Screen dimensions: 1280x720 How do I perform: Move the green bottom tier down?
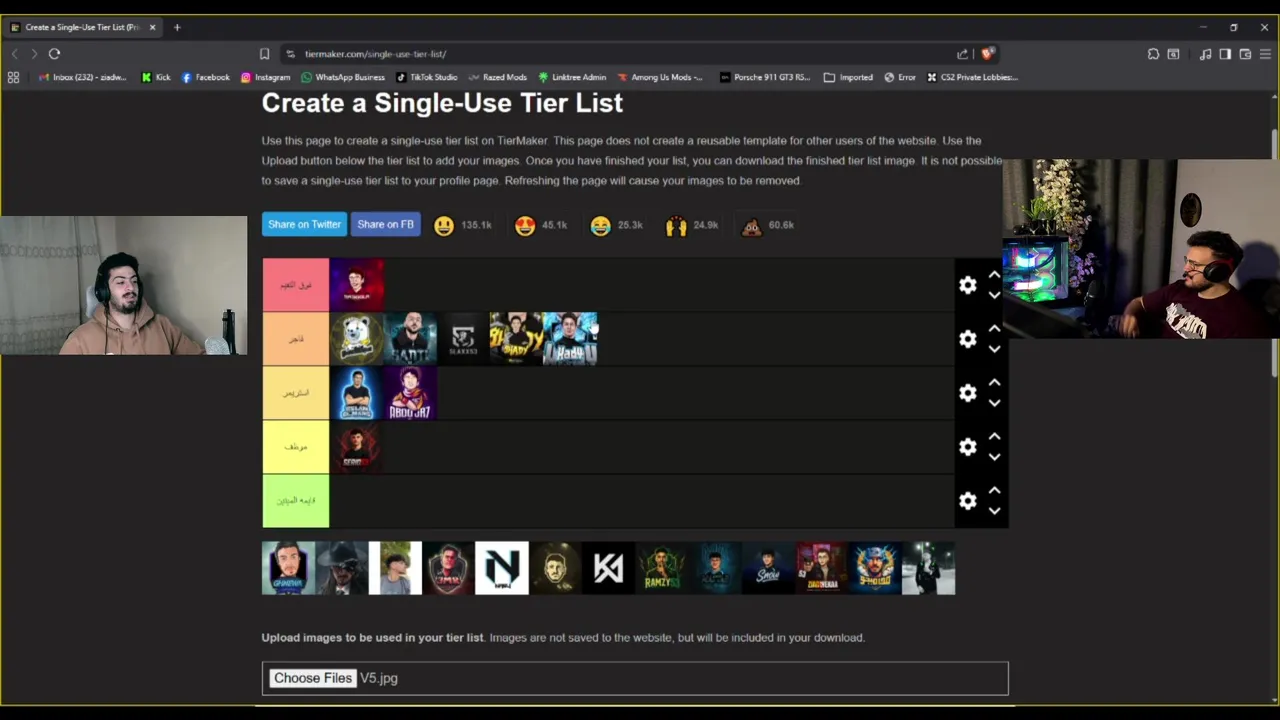click(994, 512)
